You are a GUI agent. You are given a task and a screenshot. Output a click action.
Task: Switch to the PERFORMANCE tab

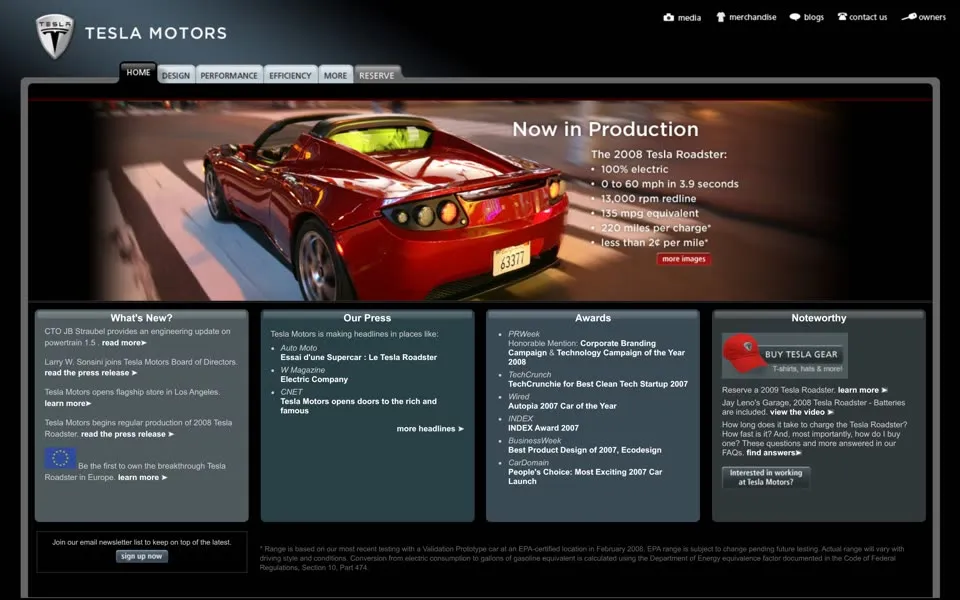tap(229, 75)
